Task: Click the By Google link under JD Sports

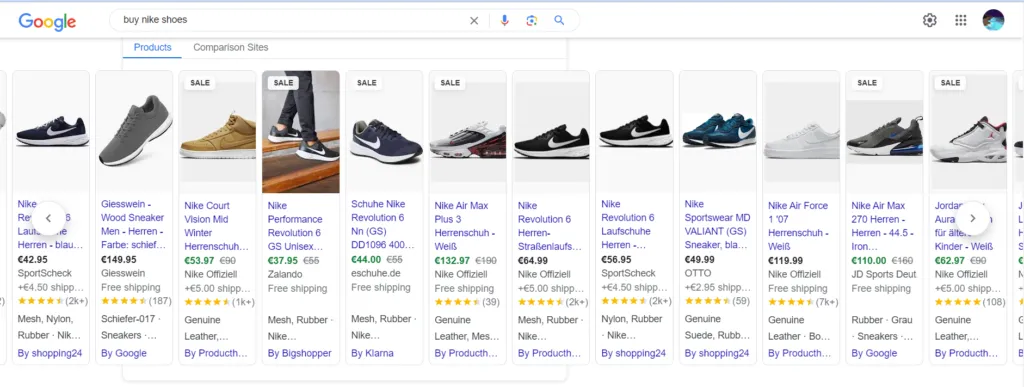Action: tap(874, 353)
